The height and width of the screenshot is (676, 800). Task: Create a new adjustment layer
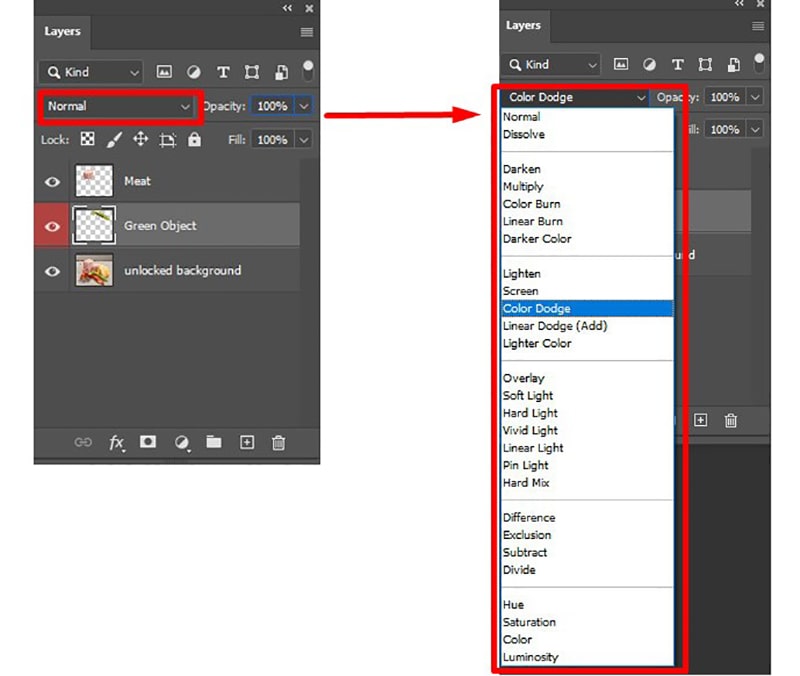tap(181, 442)
